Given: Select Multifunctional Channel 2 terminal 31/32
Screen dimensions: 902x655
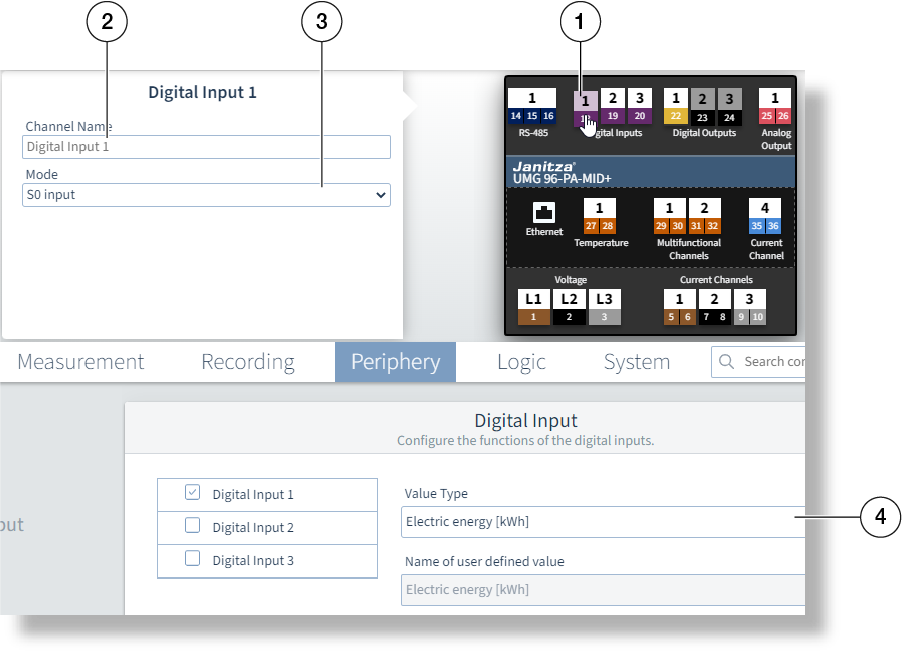Looking at the screenshot, I should (x=704, y=216).
